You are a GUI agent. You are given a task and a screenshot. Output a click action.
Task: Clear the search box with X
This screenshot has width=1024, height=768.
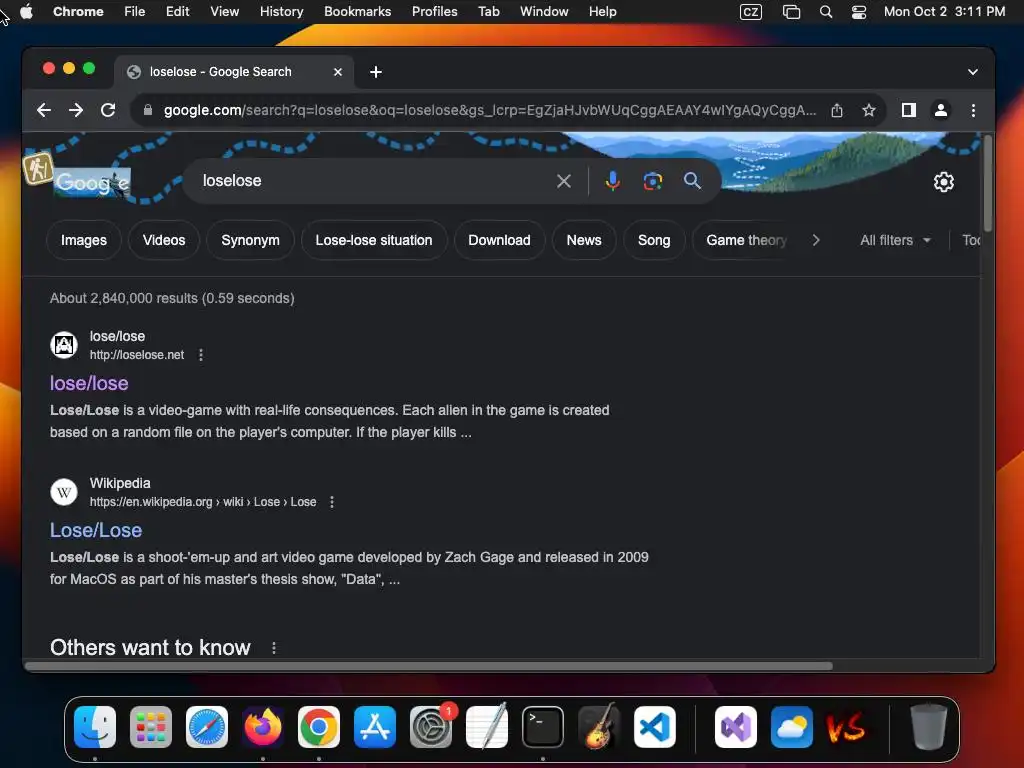click(x=564, y=181)
